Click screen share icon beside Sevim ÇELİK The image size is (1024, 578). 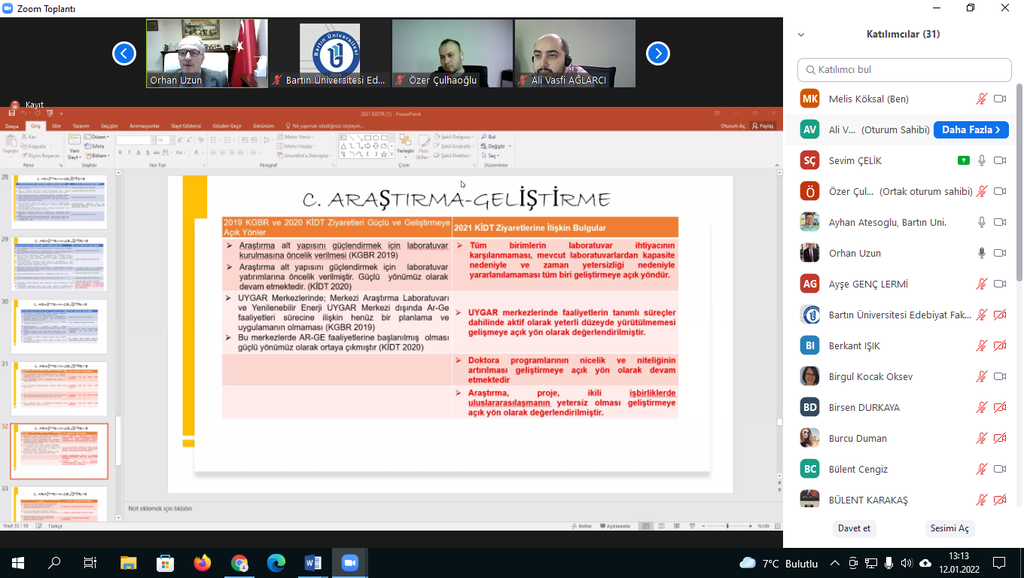tap(963, 160)
